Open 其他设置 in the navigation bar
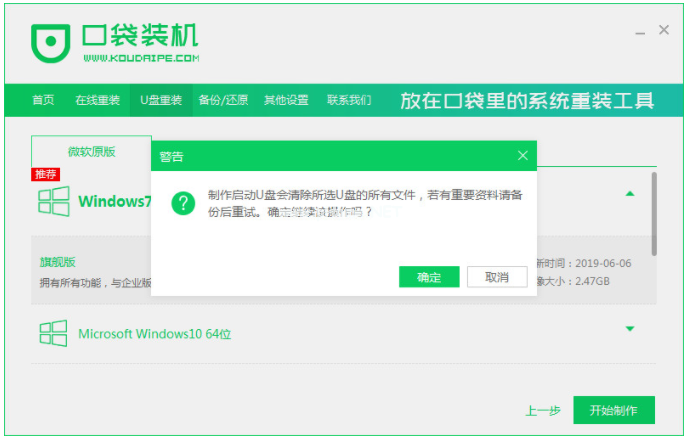The width and height of the screenshot is (690, 441). pyautogui.click(x=286, y=100)
